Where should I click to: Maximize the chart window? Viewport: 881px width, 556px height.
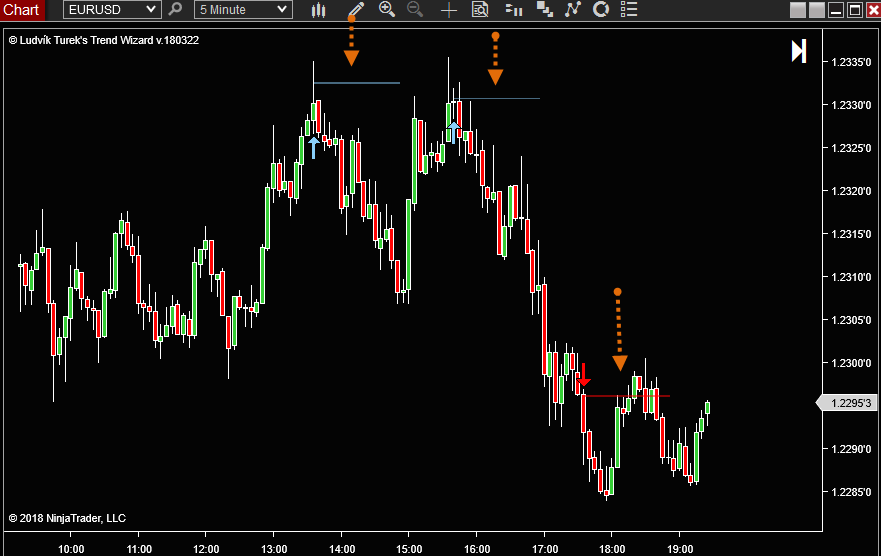(x=855, y=10)
